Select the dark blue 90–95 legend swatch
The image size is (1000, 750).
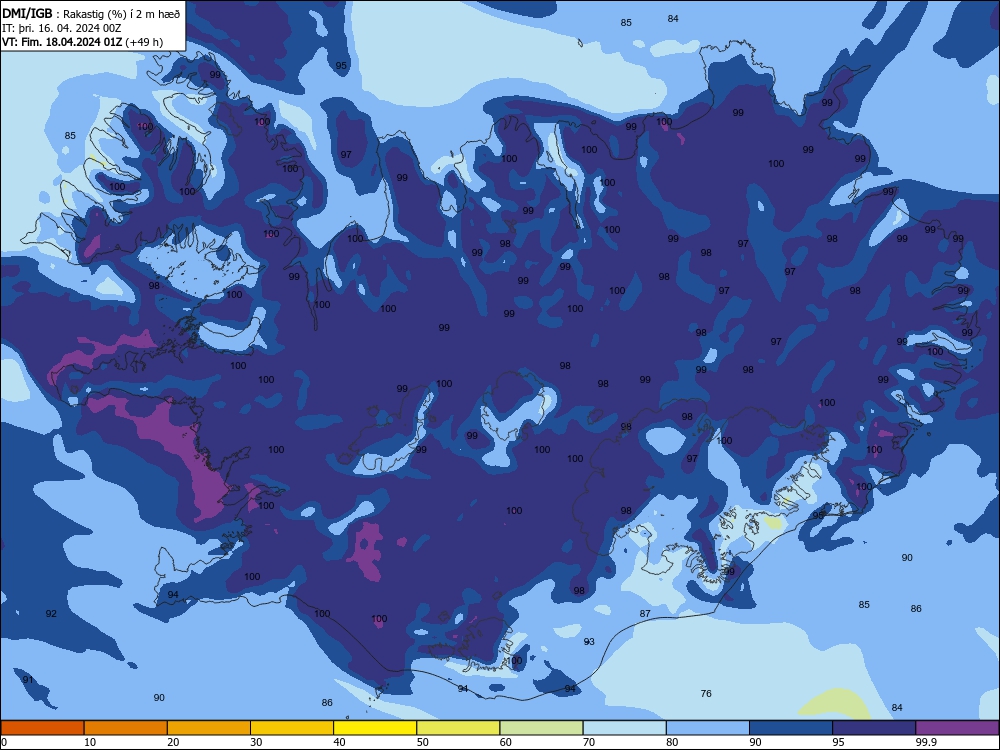791,728
